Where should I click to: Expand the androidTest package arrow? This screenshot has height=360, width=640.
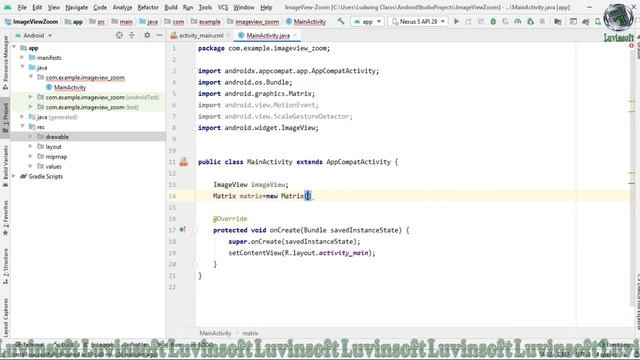click(x=30, y=97)
